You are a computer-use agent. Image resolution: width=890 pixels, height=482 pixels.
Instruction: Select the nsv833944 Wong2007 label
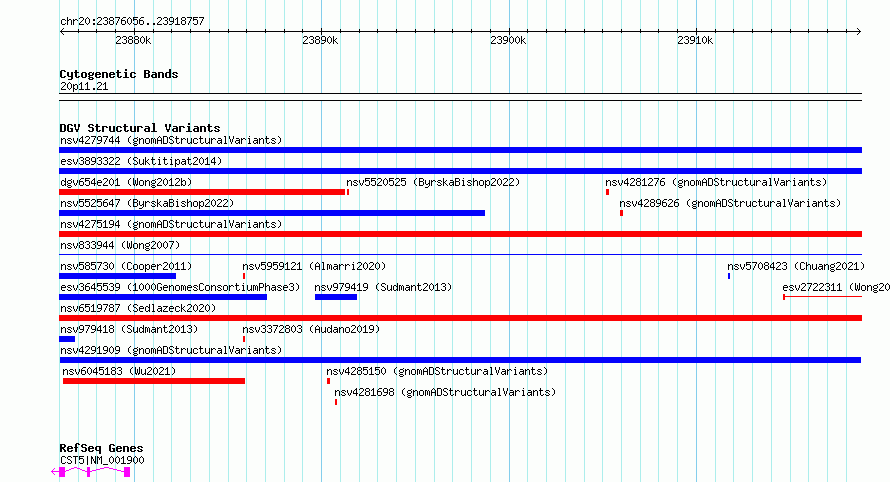point(120,245)
